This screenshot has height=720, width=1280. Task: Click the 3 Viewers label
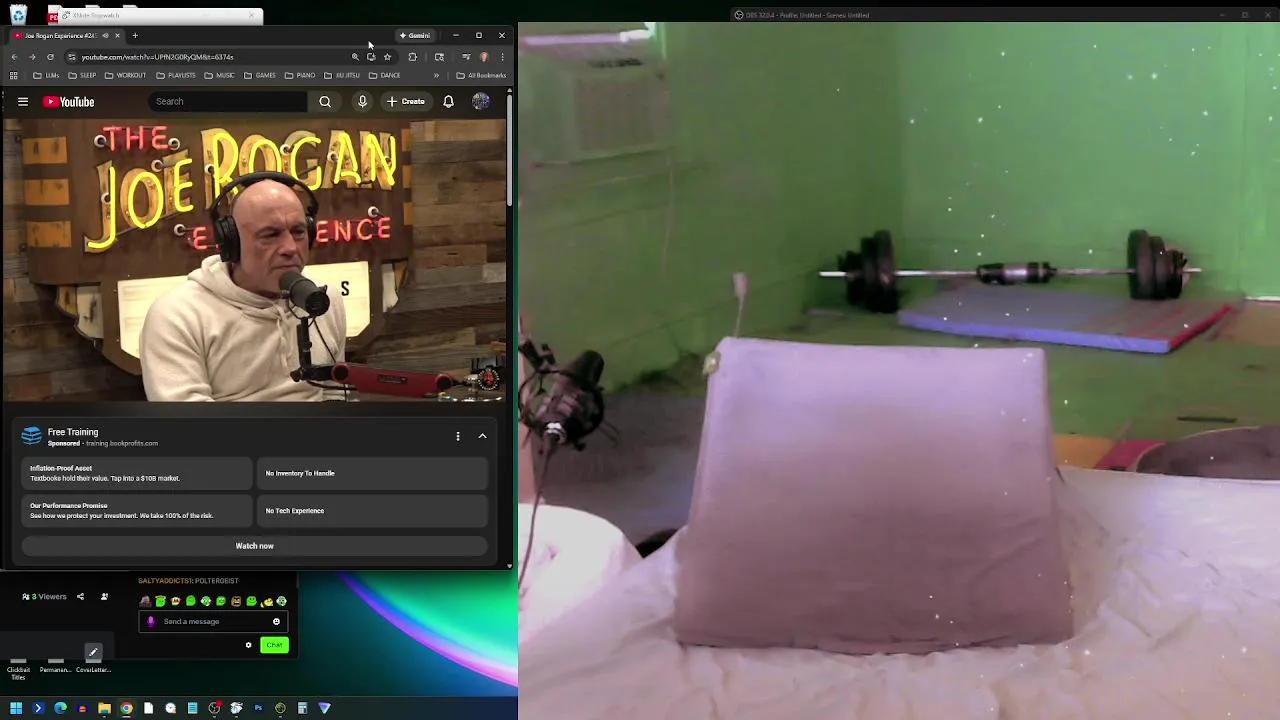pyautogui.click(x=45, y=597)
